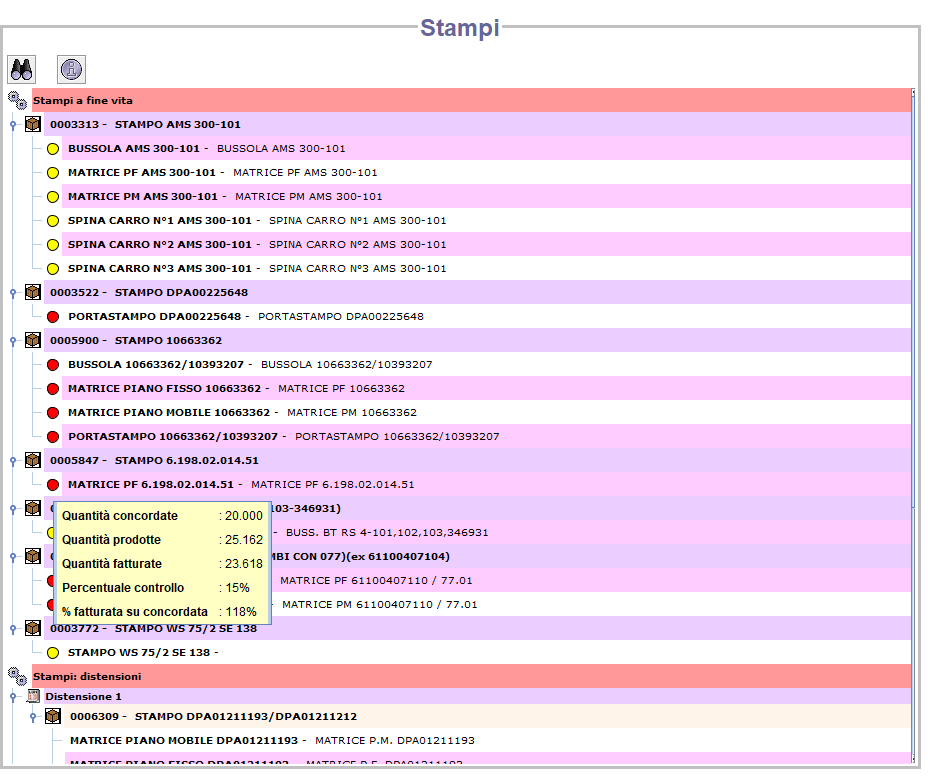This screenshot has width=928, height=782.
Task: Click the box icon for stampo 0005900
Action: (x=33, y=340)
